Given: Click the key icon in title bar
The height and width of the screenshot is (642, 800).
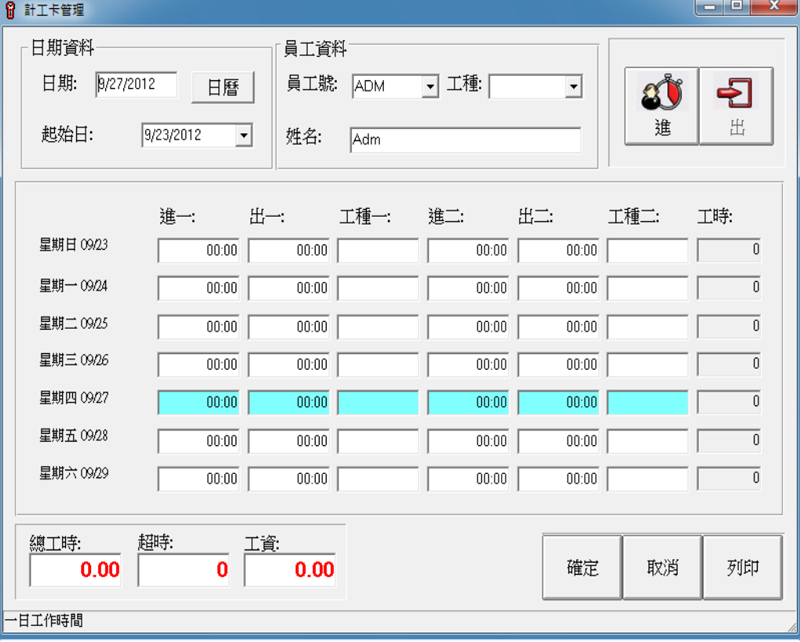Looking at the screenshot, I should click(10, 10).
